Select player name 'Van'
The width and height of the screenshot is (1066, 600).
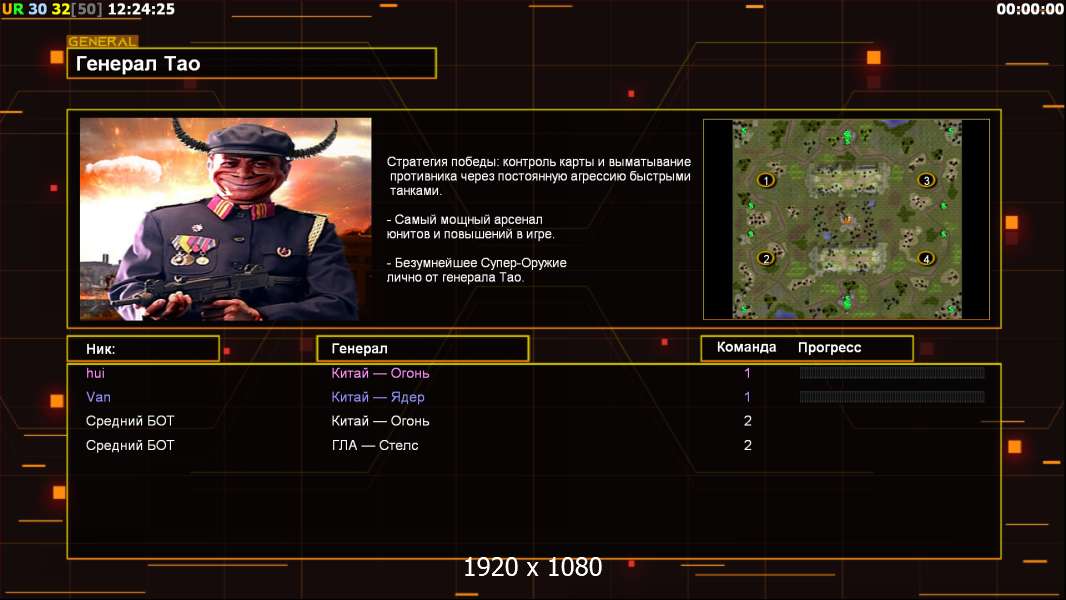98,397
